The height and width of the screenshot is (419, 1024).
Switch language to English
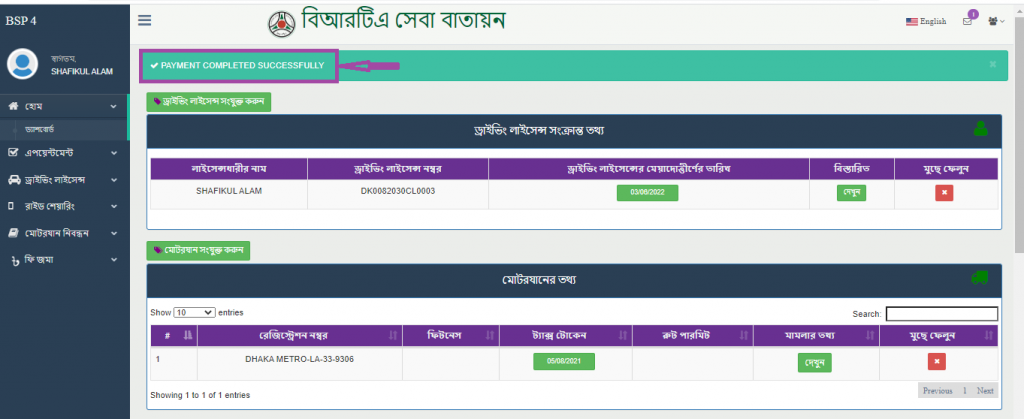click(x=925, y=21)
